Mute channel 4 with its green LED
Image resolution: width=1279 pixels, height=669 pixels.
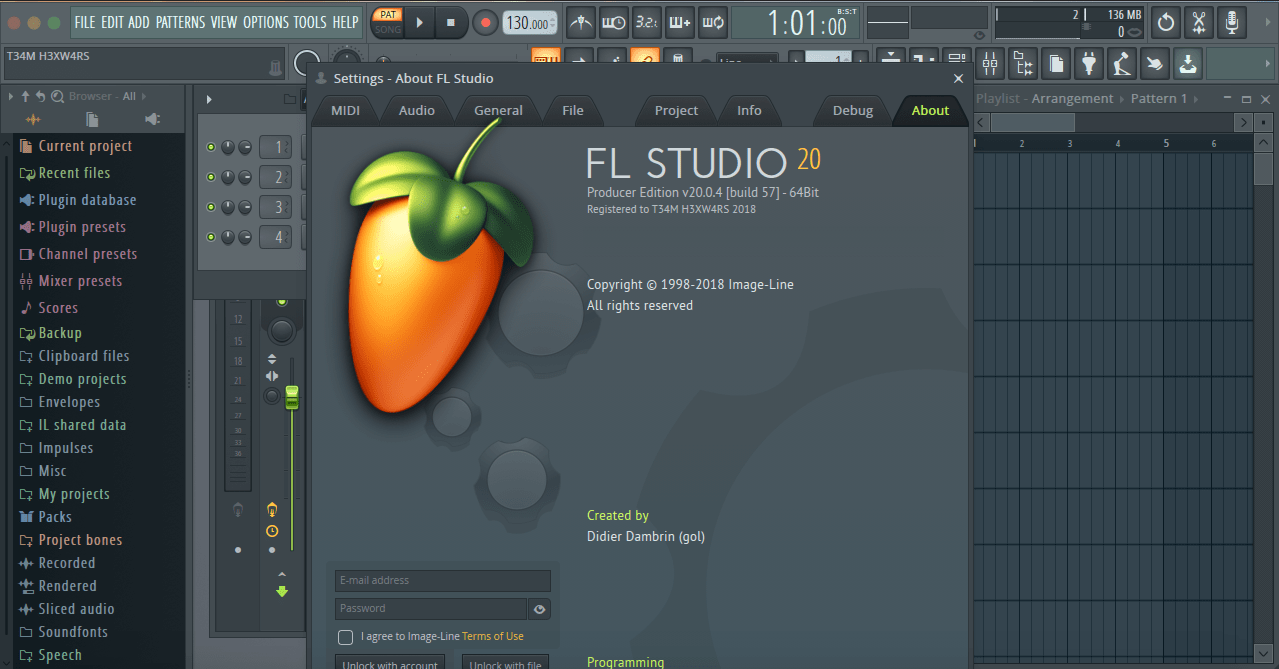211,237
